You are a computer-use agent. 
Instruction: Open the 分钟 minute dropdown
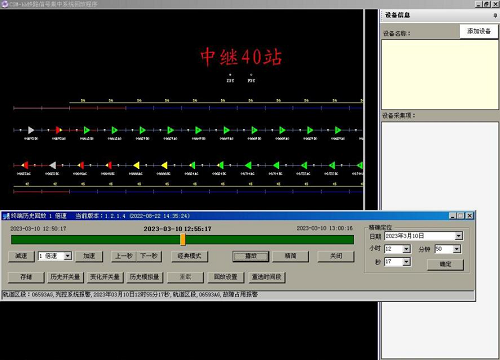click(457, 249)
